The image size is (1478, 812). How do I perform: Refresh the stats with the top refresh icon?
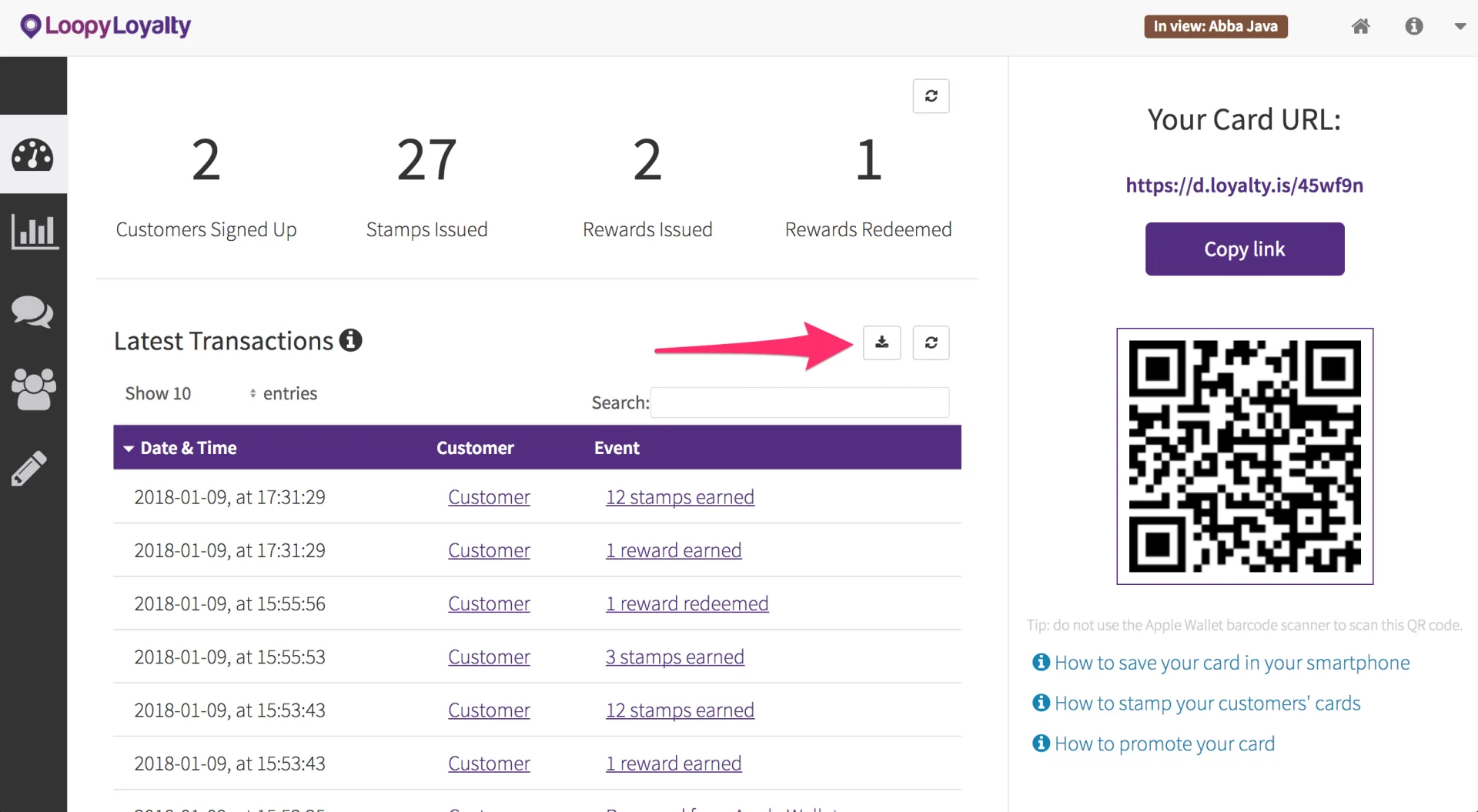click(x=931, y=96)
